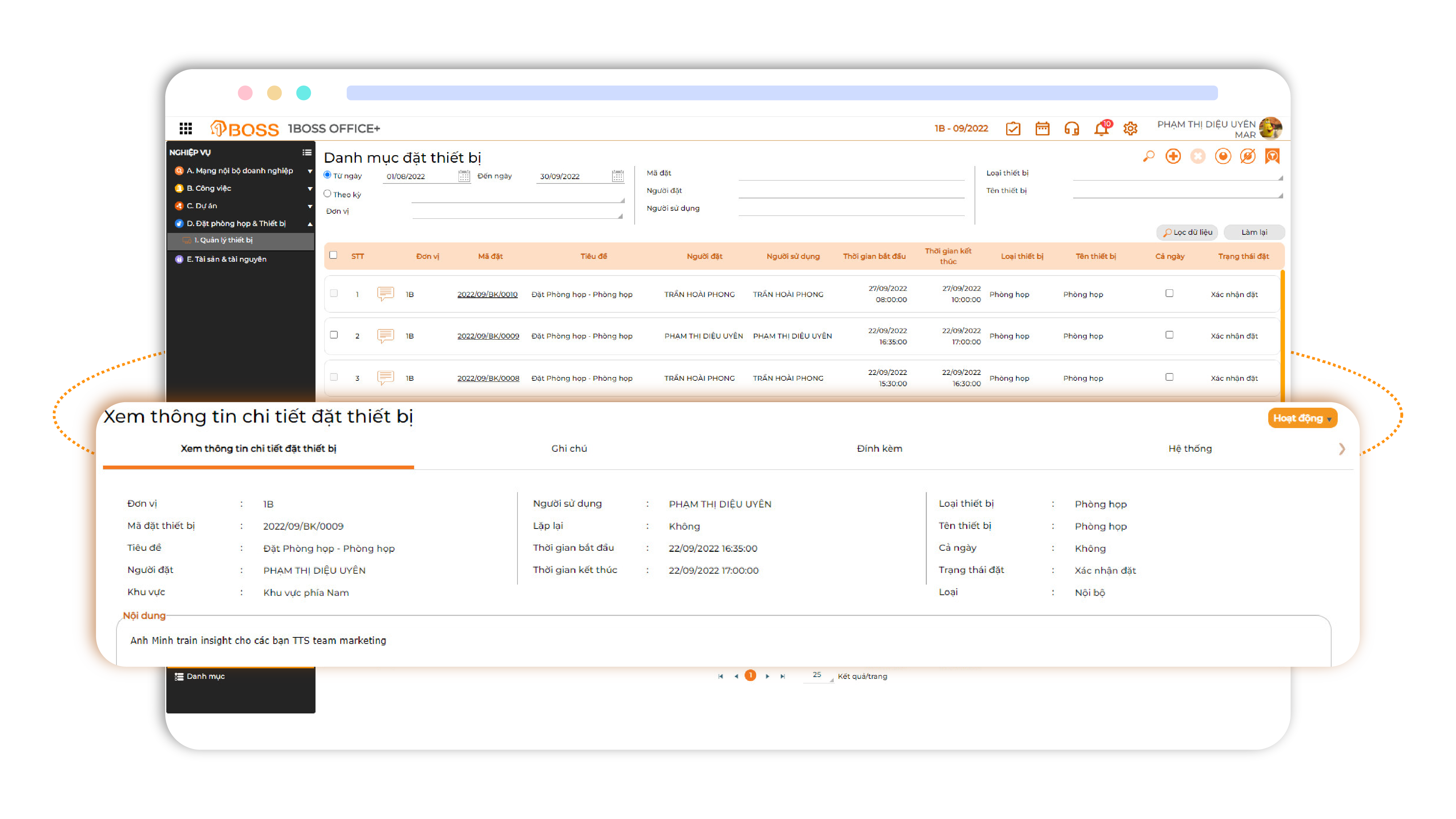Open comment icon for row 2
The image size is (1456, 819).
[385, 335]
